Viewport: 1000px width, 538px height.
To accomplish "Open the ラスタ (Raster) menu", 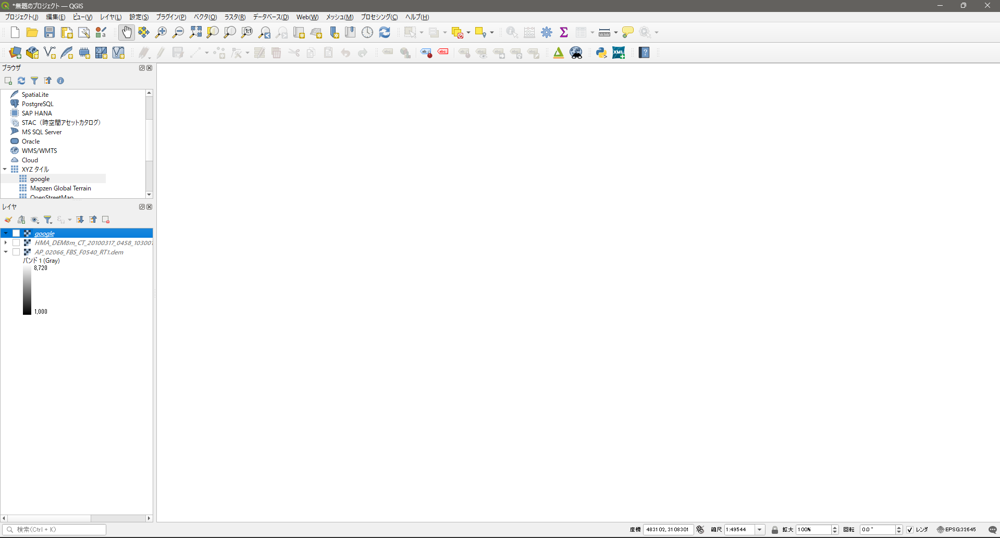I will pyautogui.click(x=234, y=17).
